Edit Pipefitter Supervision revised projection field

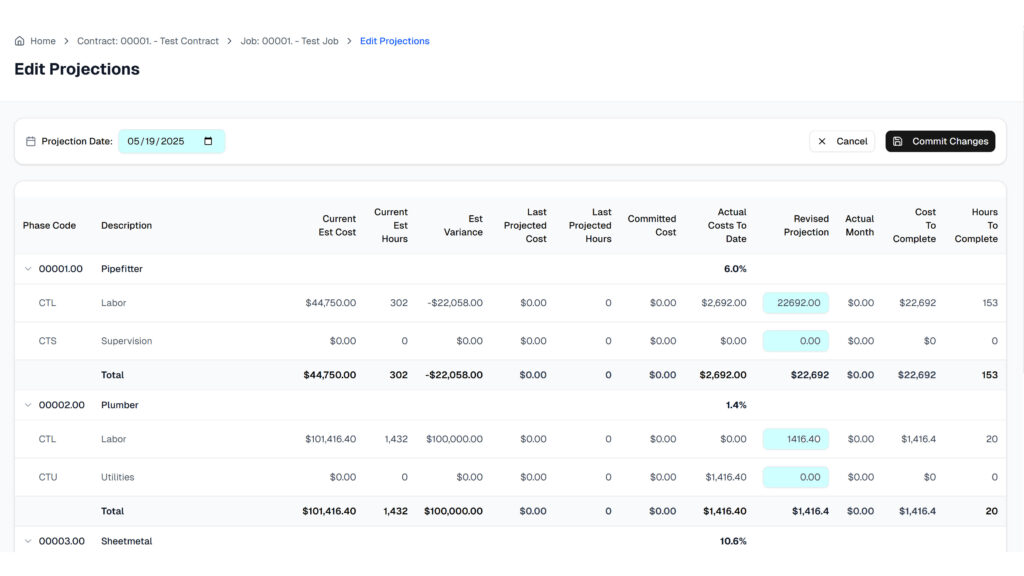(x=796, y=341)
